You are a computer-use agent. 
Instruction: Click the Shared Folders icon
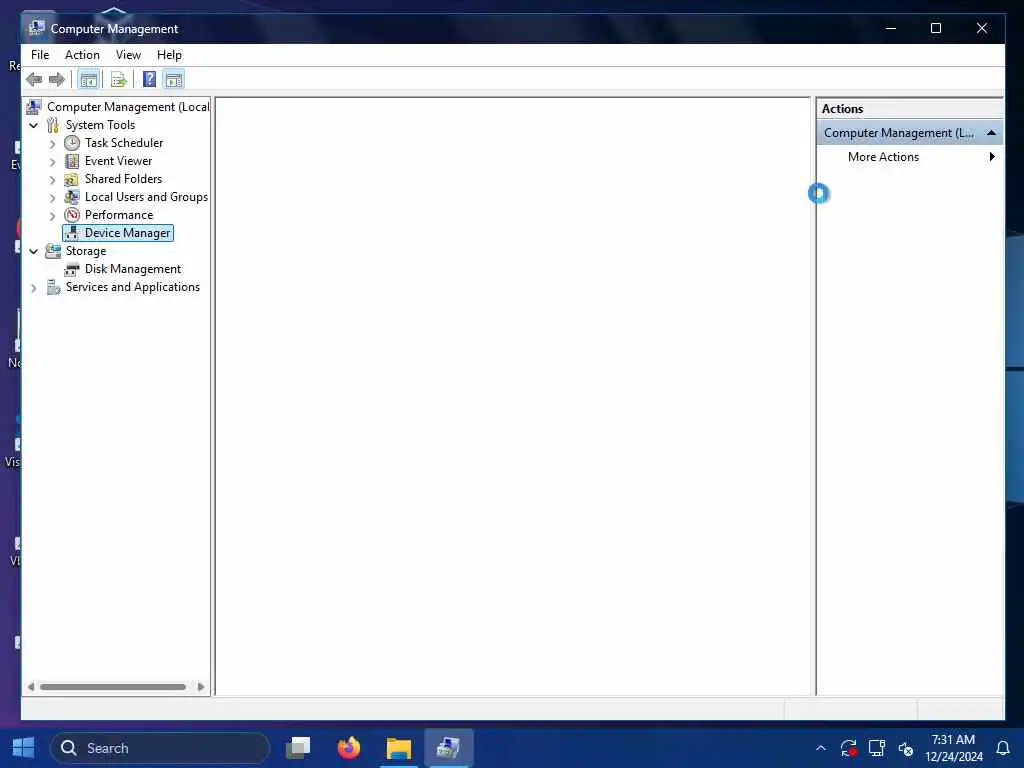(72, 179)
